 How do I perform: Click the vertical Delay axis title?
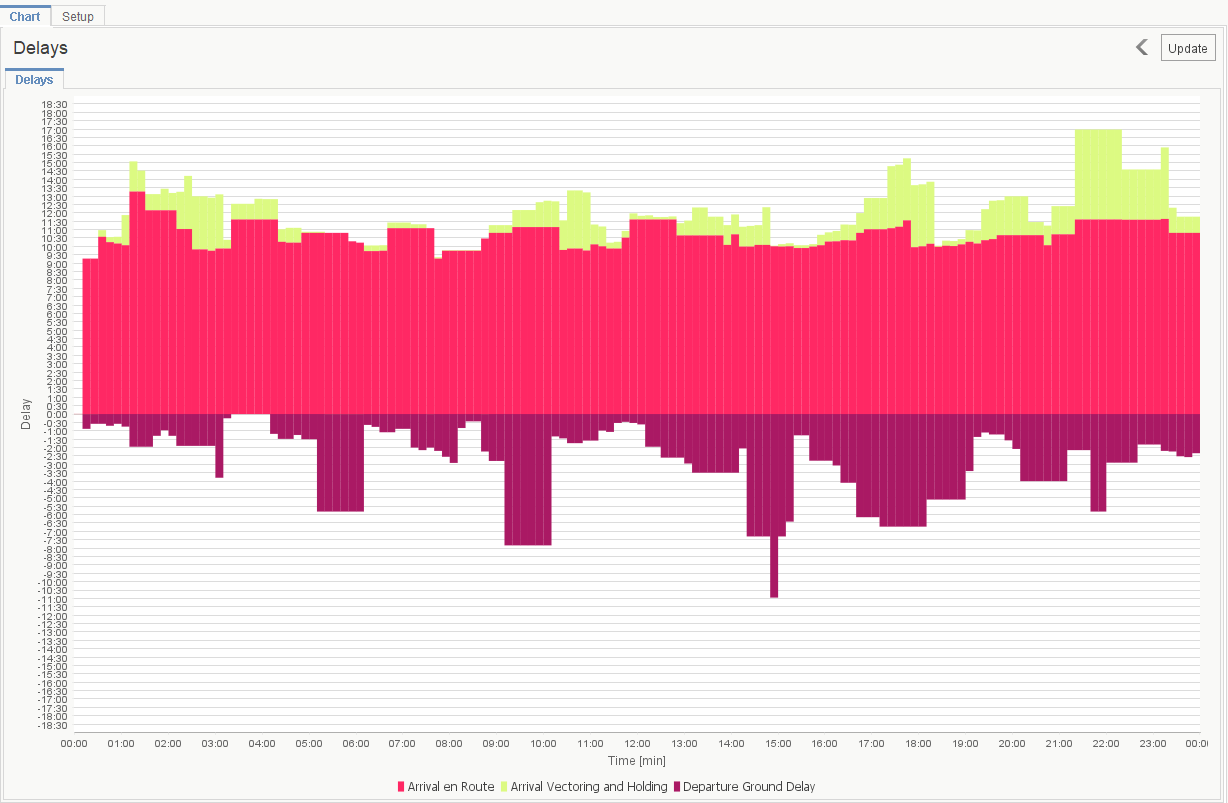coord(26,414)
